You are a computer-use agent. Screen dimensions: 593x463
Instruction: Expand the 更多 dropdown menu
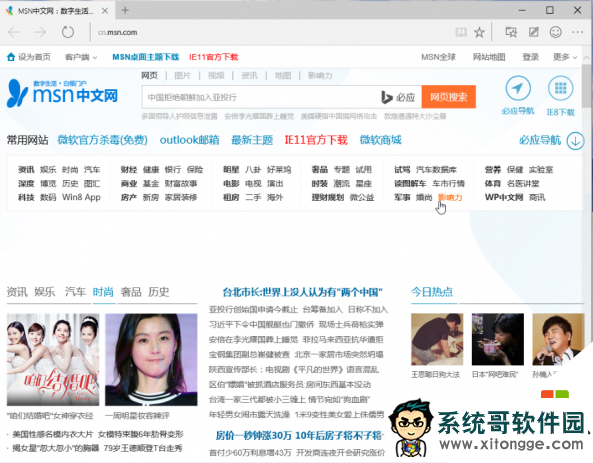(x=565, y=57)
